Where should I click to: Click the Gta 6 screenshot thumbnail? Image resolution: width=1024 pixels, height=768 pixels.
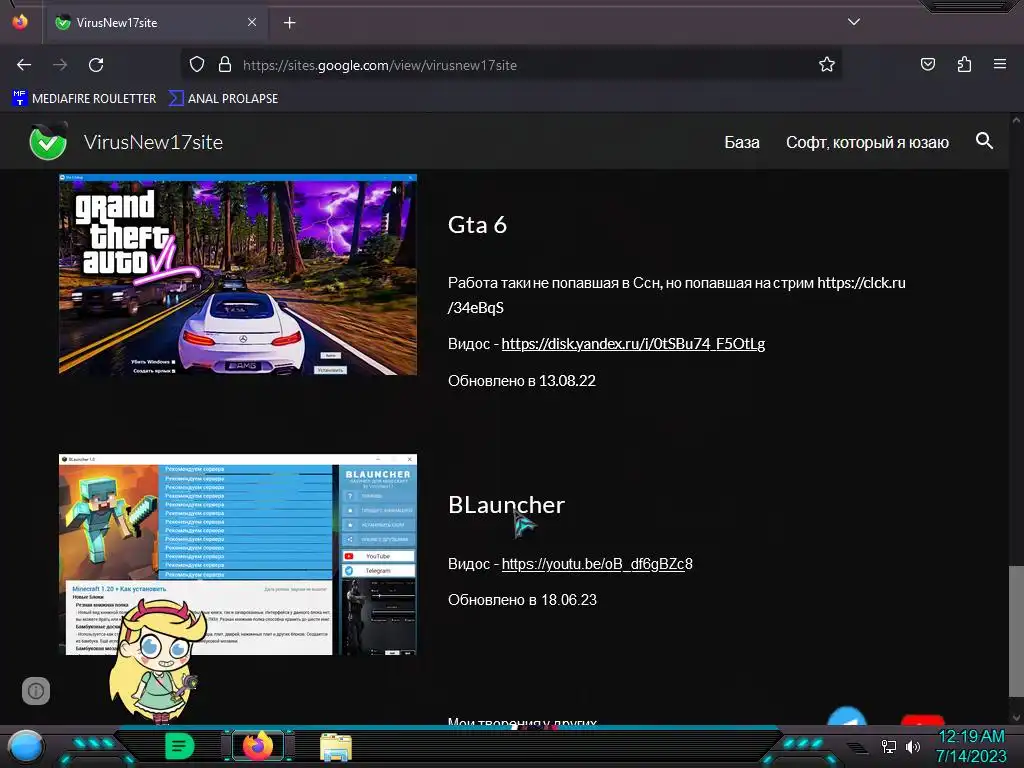[x=238, y=274]
